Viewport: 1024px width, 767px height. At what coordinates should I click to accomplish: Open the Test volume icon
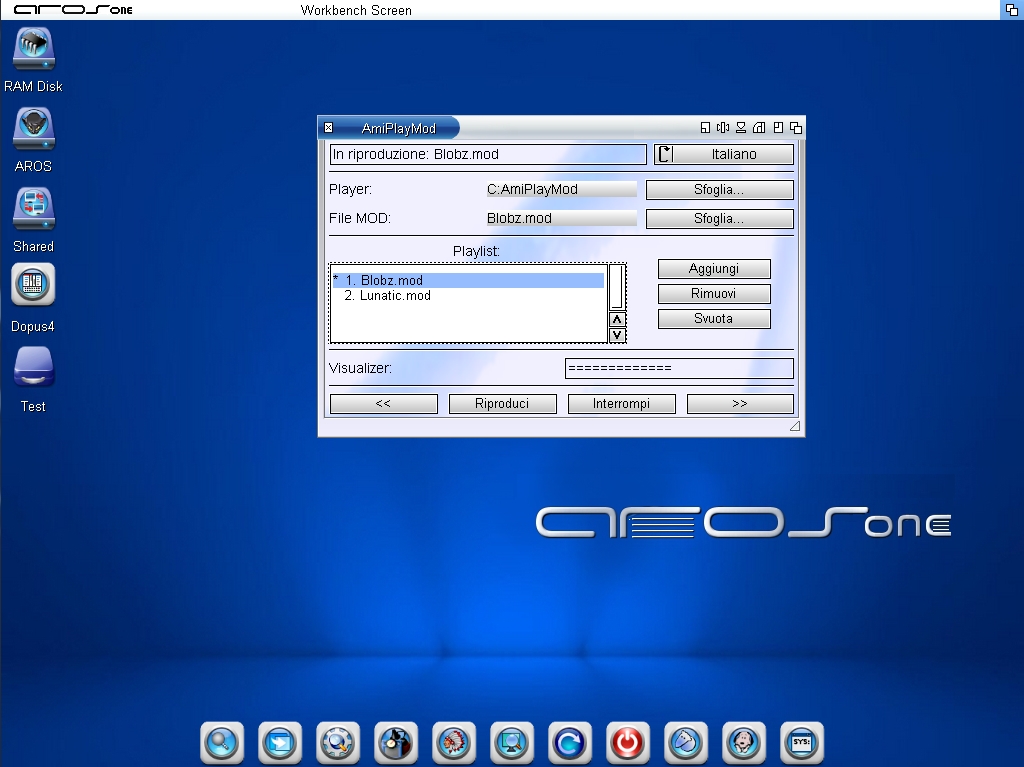[33, 367]
